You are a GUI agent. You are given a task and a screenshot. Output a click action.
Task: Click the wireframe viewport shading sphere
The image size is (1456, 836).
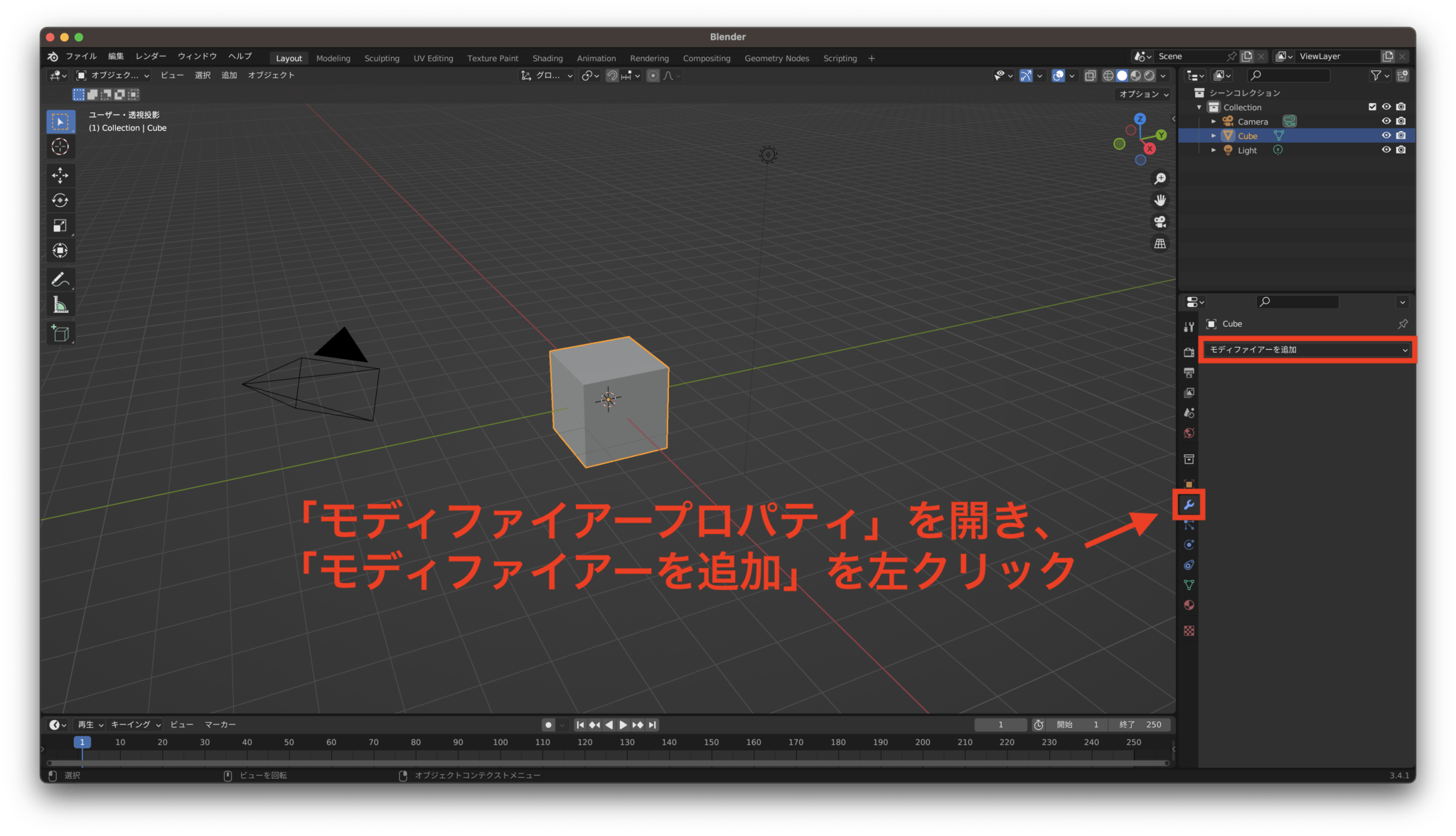1108,76
